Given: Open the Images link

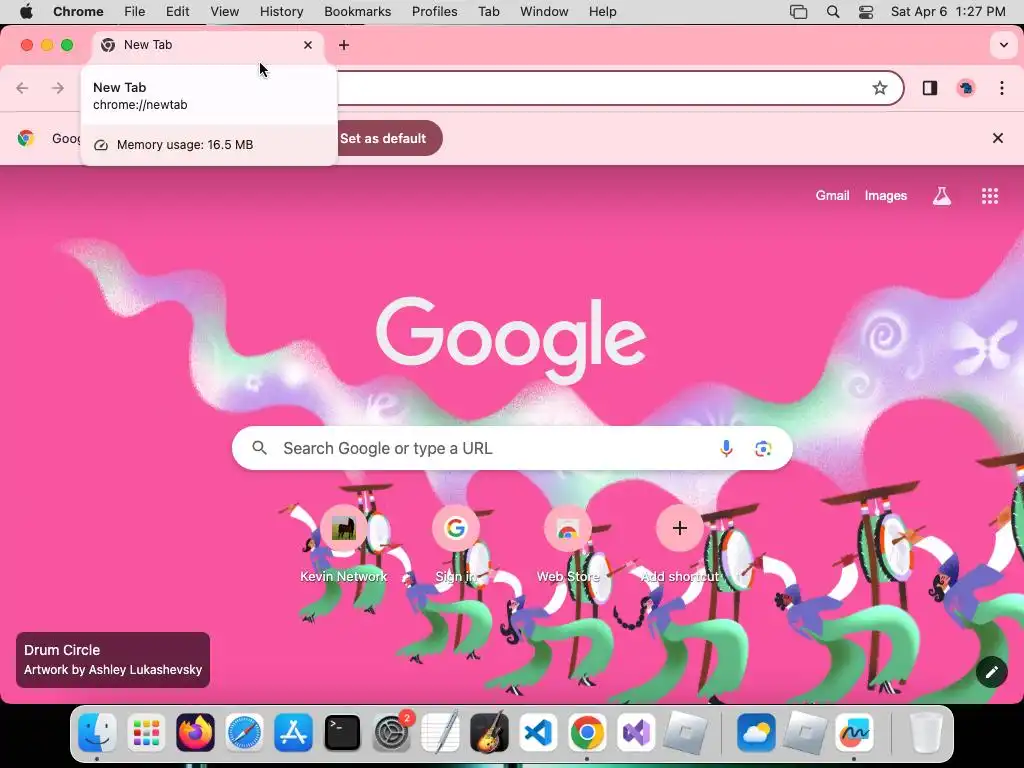Looking at the screenshot, I should (x=886, y=195).
